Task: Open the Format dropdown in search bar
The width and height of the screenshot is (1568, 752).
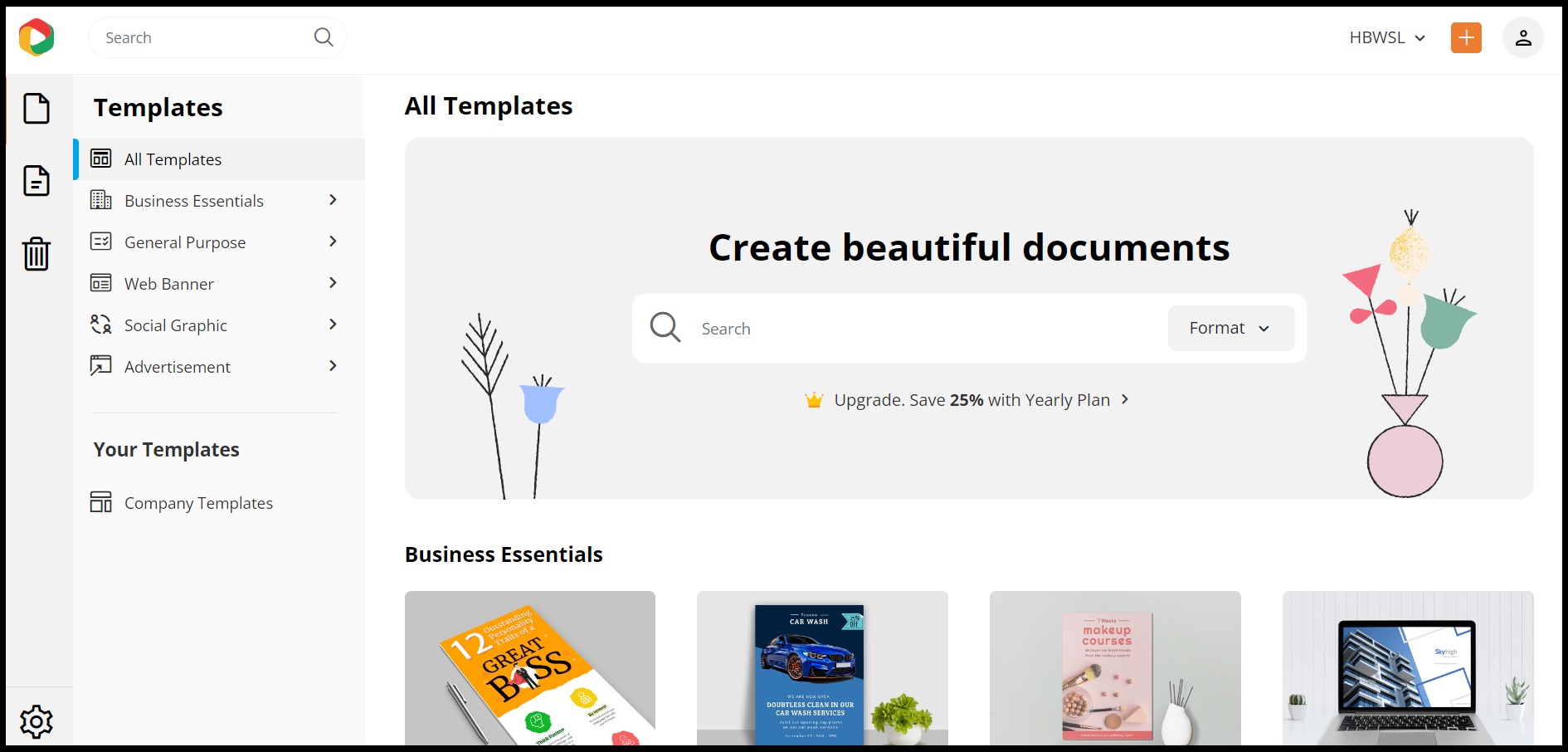Action: tap(1230, 328)
